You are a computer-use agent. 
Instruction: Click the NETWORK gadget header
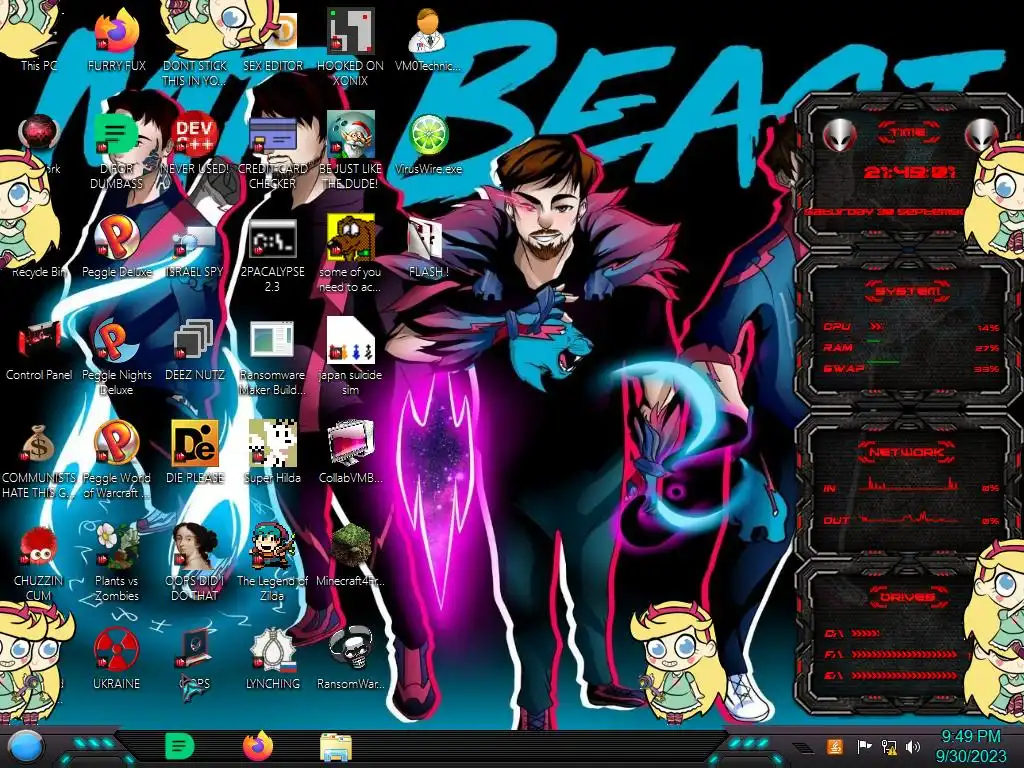click(906, 452)
